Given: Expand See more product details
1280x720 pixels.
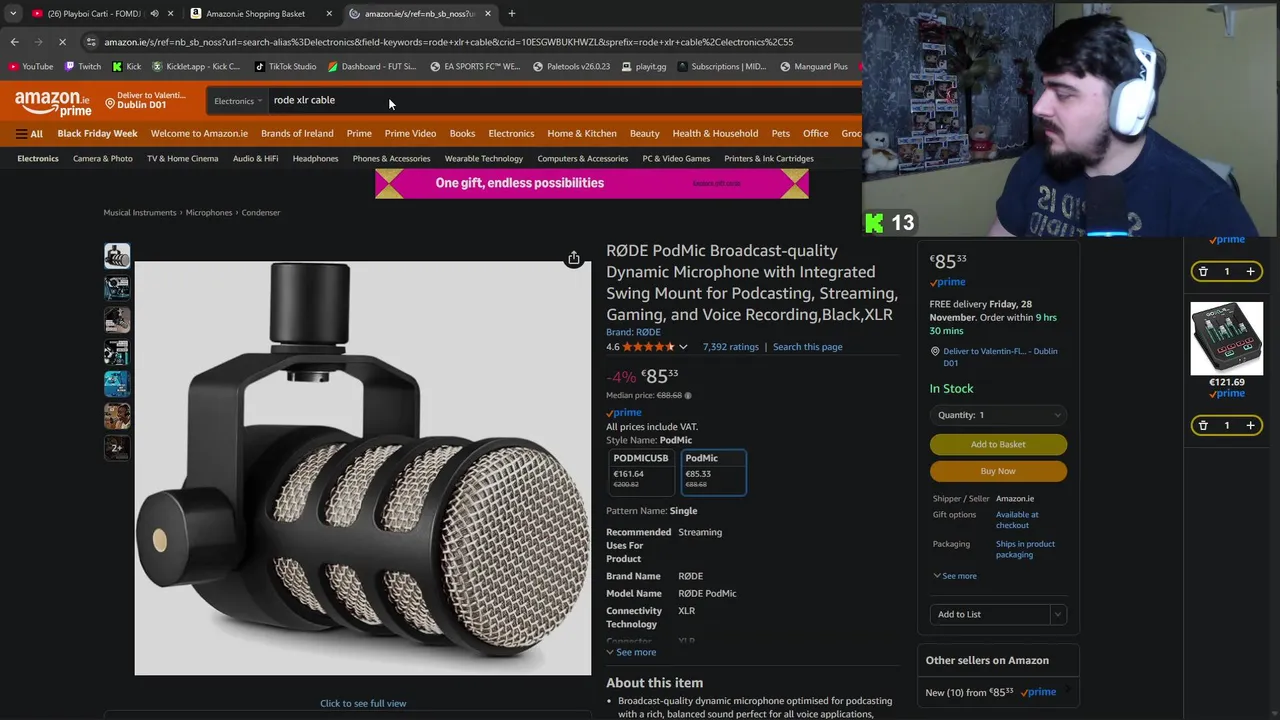Looking at the screenshot, I should [x=631, y=652].
